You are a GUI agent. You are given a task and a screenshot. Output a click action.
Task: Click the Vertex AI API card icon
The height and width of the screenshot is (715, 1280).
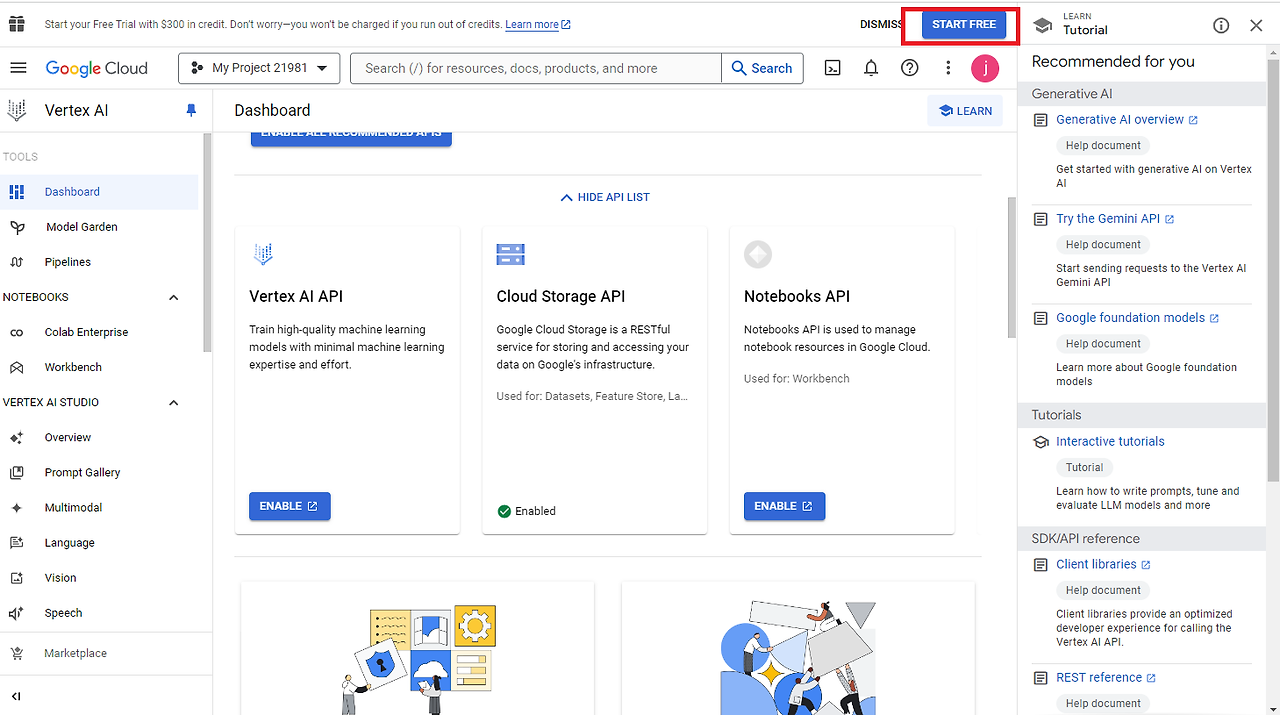(263, 254)
